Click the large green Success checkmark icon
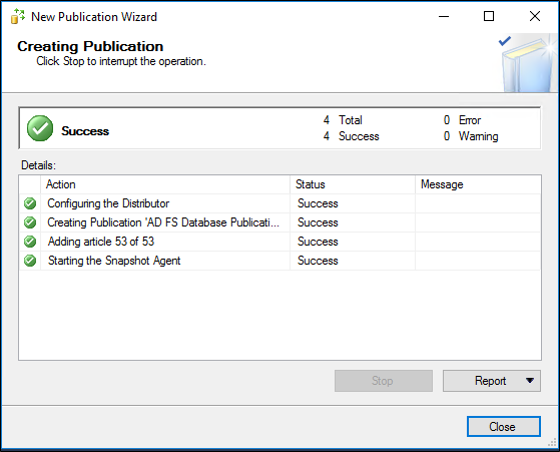This screenshot has width=560, height=452. [x=40, y=128]
